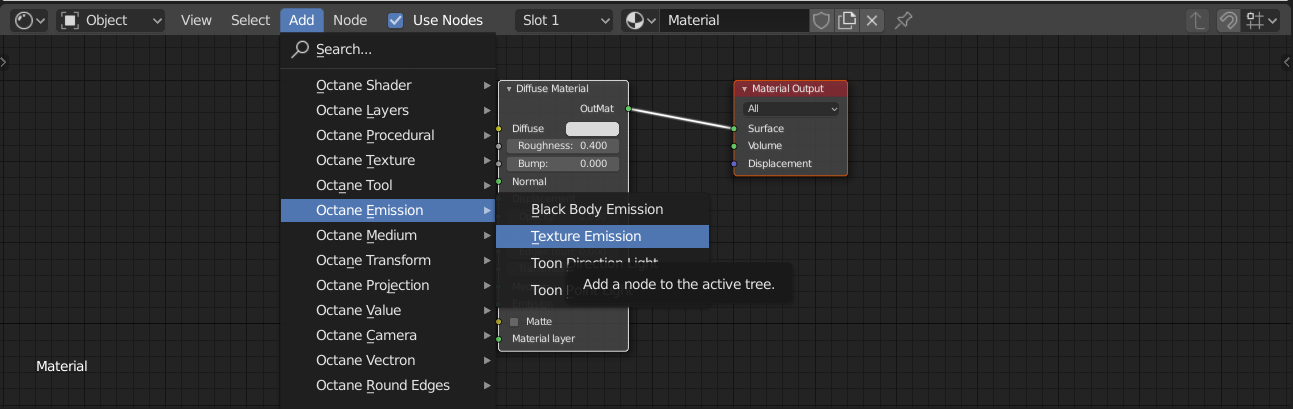Click the Diffuse color swatch

click(592, 128)
